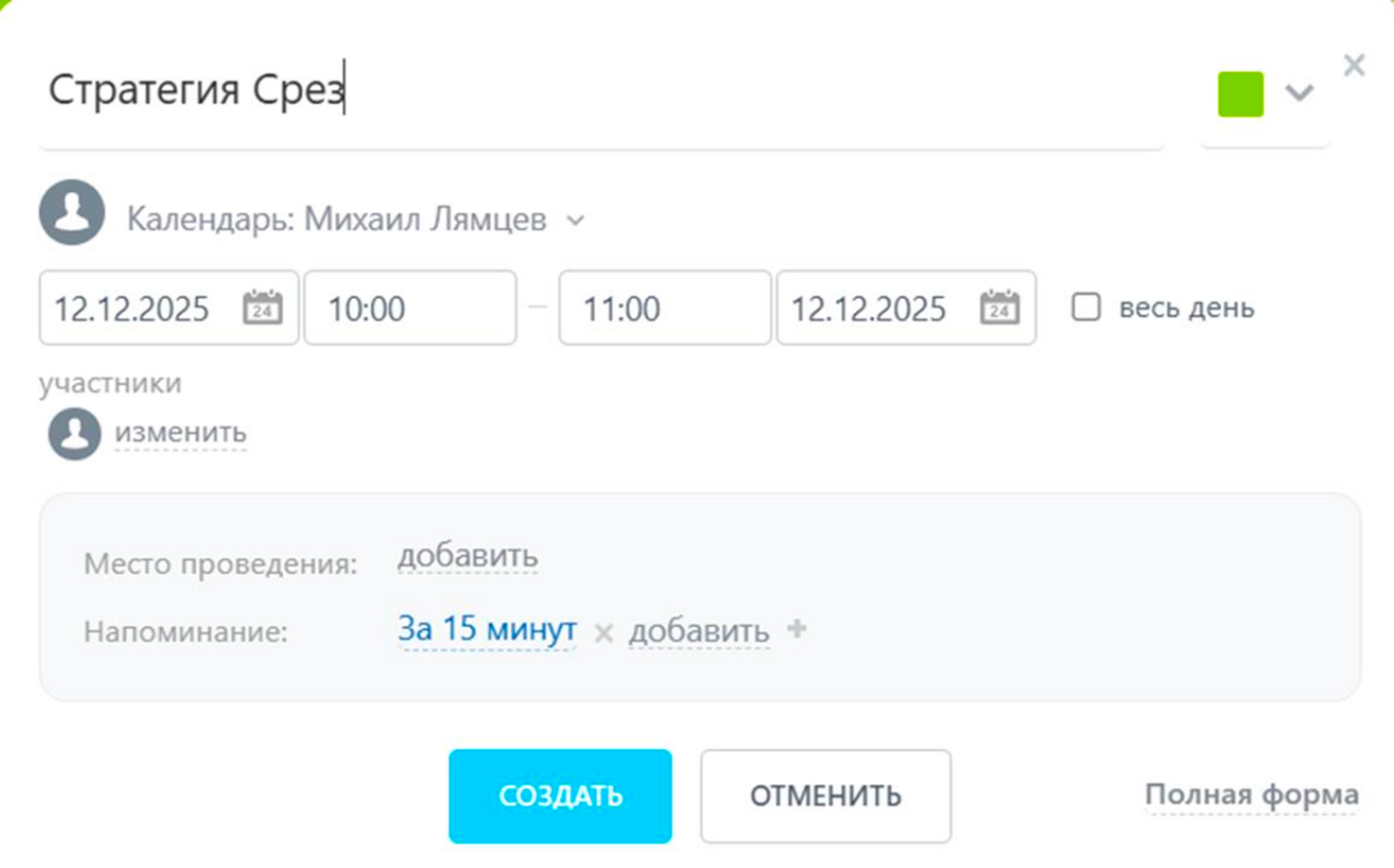This screenshot has width=1394, height=868.
Task: Open start date calendar picker icon
Action: click(262, 308)
